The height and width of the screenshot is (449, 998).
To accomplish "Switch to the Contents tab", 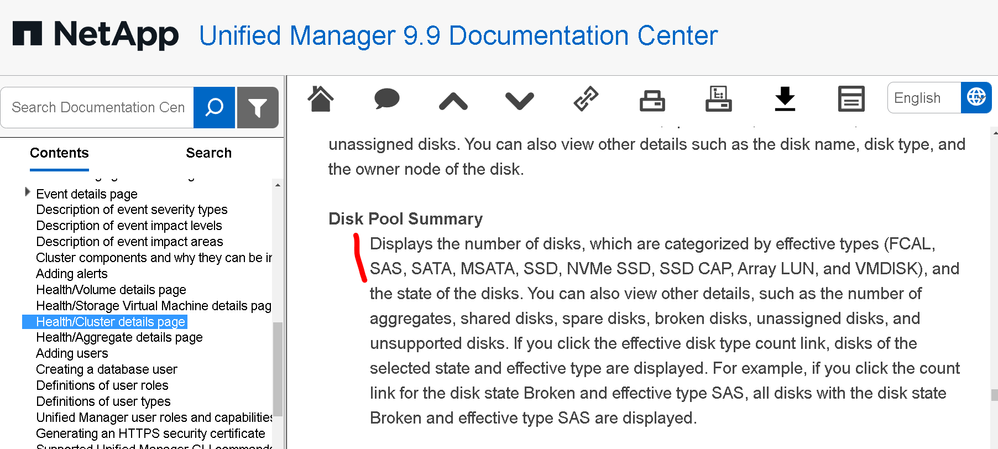I will 59,153.
